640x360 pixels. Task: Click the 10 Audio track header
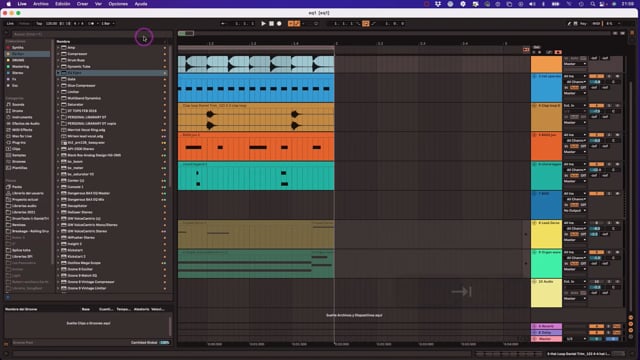pos(546,293)
